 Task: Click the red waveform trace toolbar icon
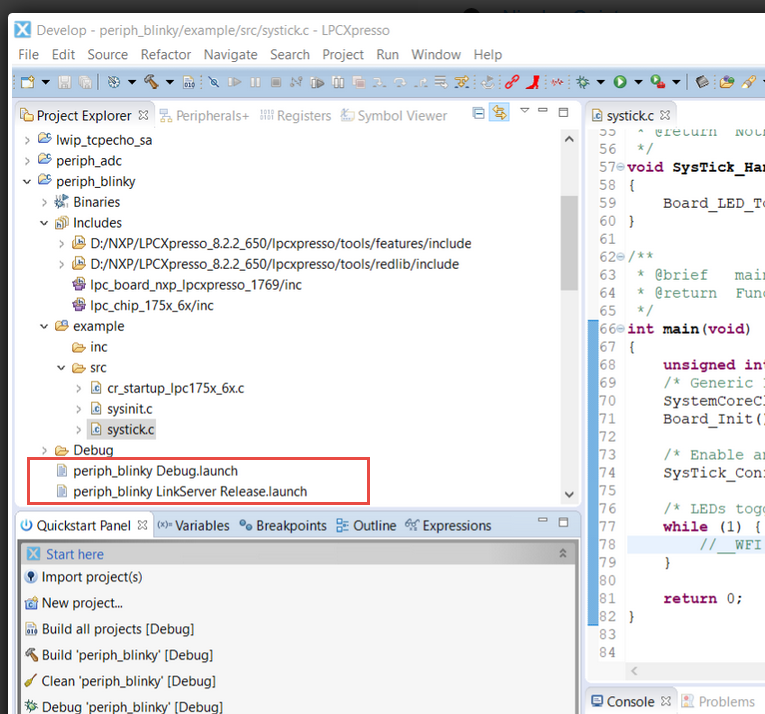[557, 82]
